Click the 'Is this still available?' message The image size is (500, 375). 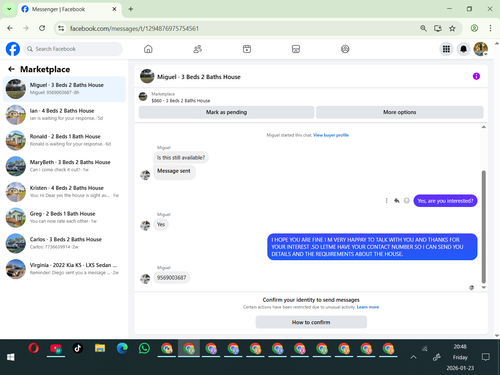181,157
